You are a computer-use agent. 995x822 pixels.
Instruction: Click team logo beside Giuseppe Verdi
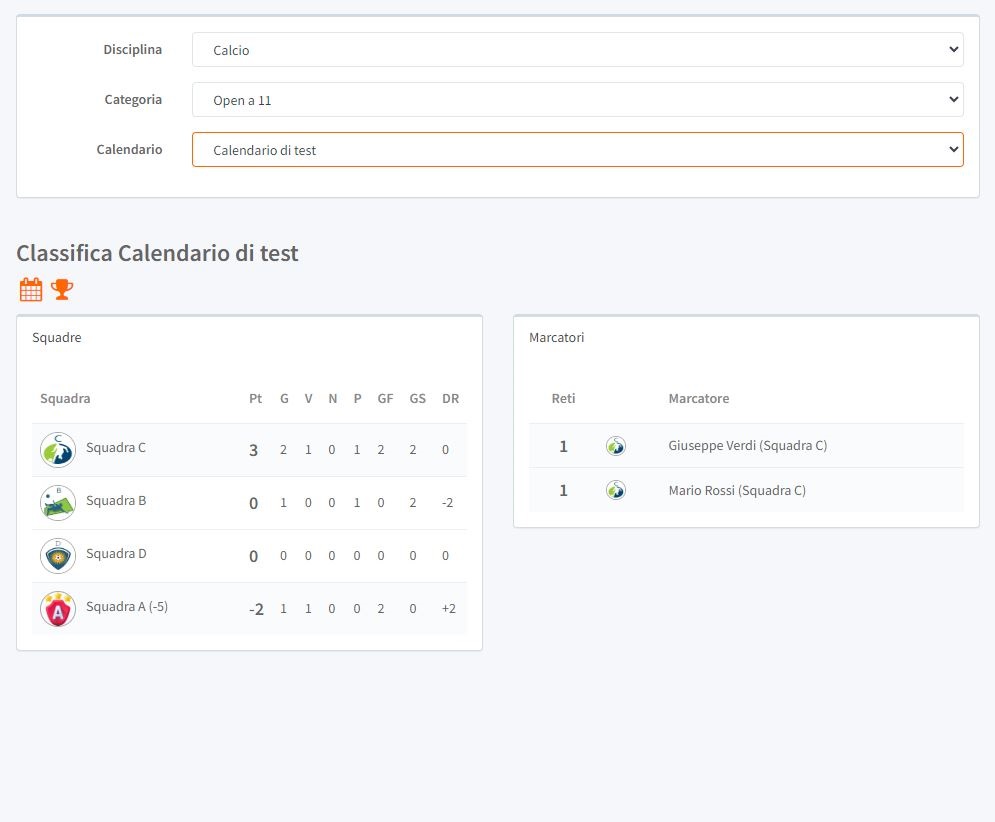616,446
